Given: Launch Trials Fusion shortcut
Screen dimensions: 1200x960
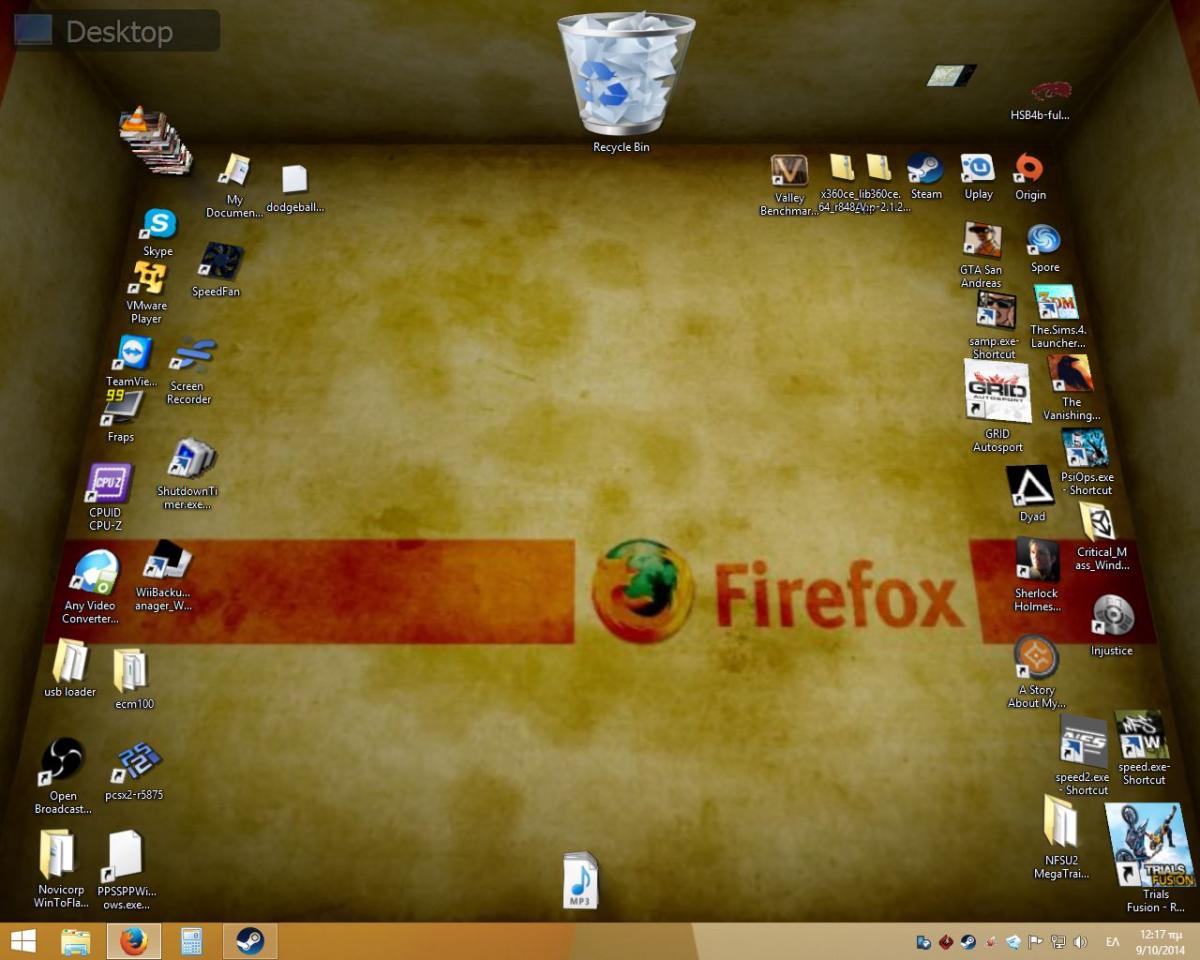Looking at the screenshot, I should (1150, 845).
